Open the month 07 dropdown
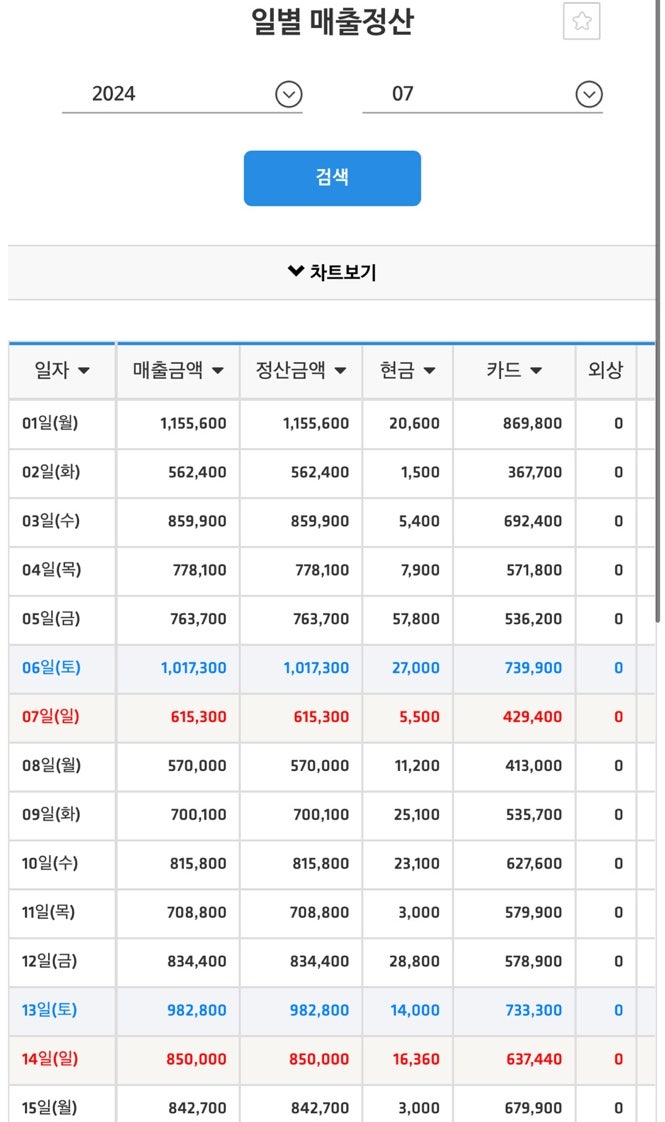 pos(589,95)
